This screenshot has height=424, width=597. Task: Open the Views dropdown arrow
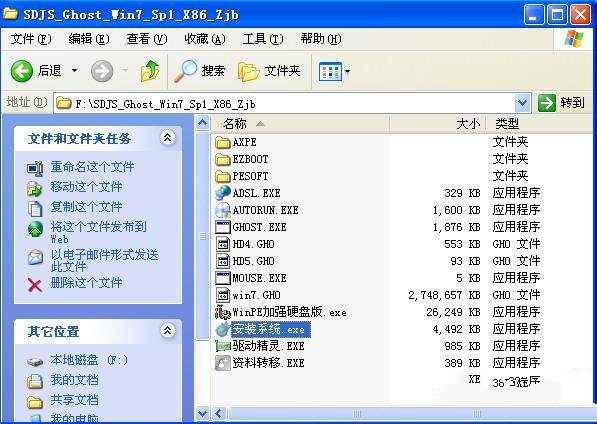[347, 71]
